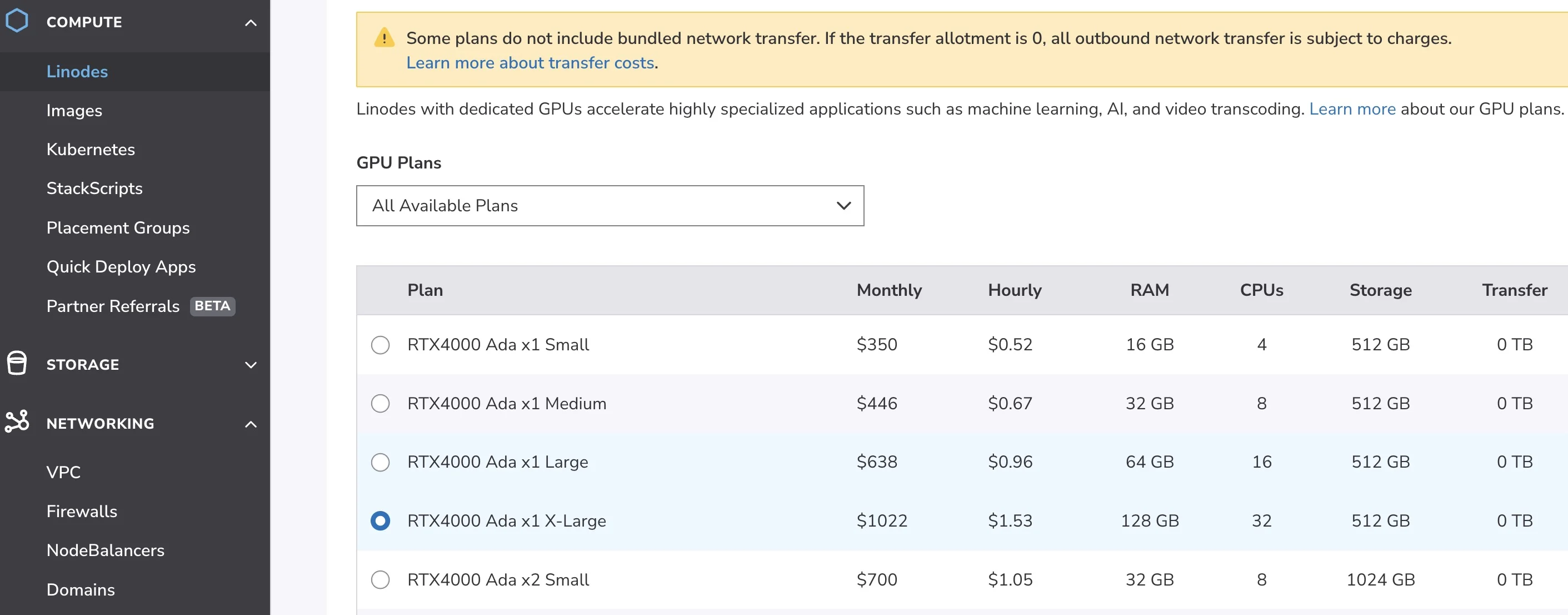Click the yellow warning triangle icon
This screenshot has height=615, width=1568.
pyautogui.click(x=384, y=38)
